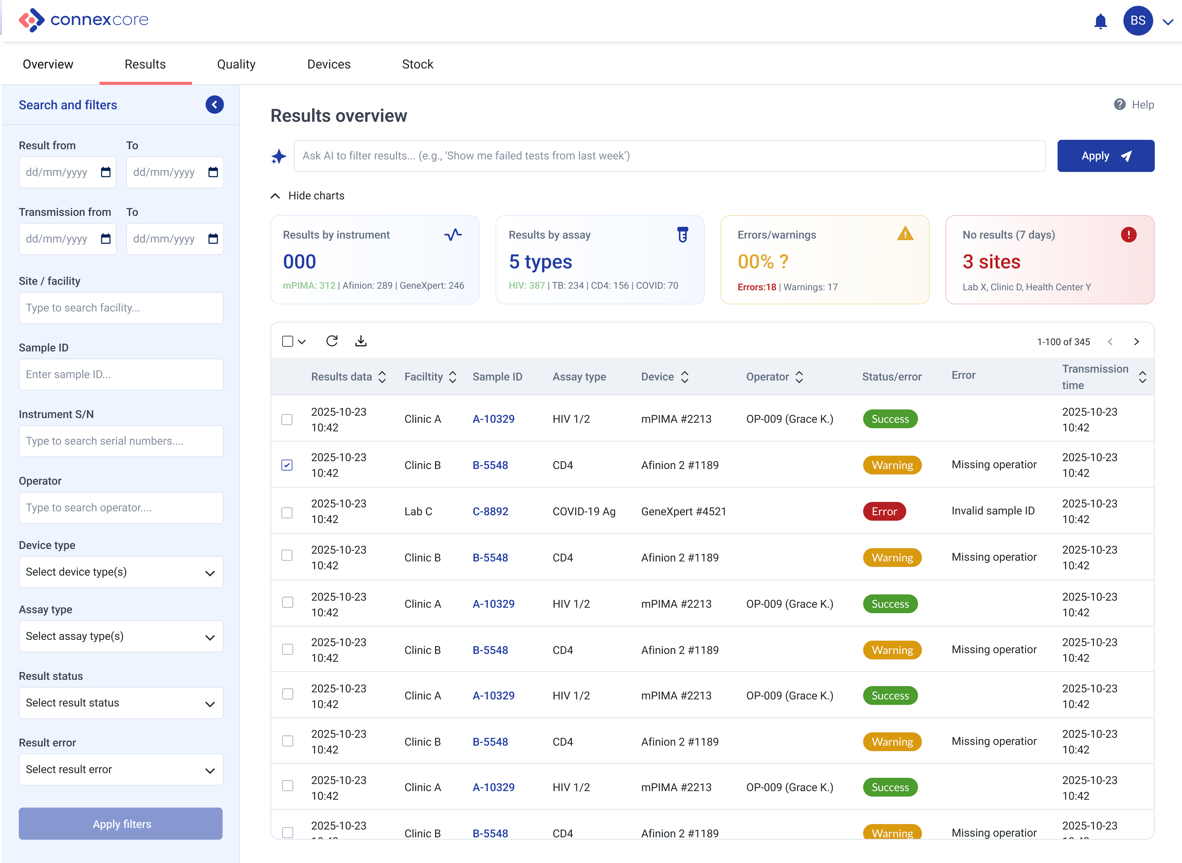Open Assay type dropdown

tap(121, 636)
